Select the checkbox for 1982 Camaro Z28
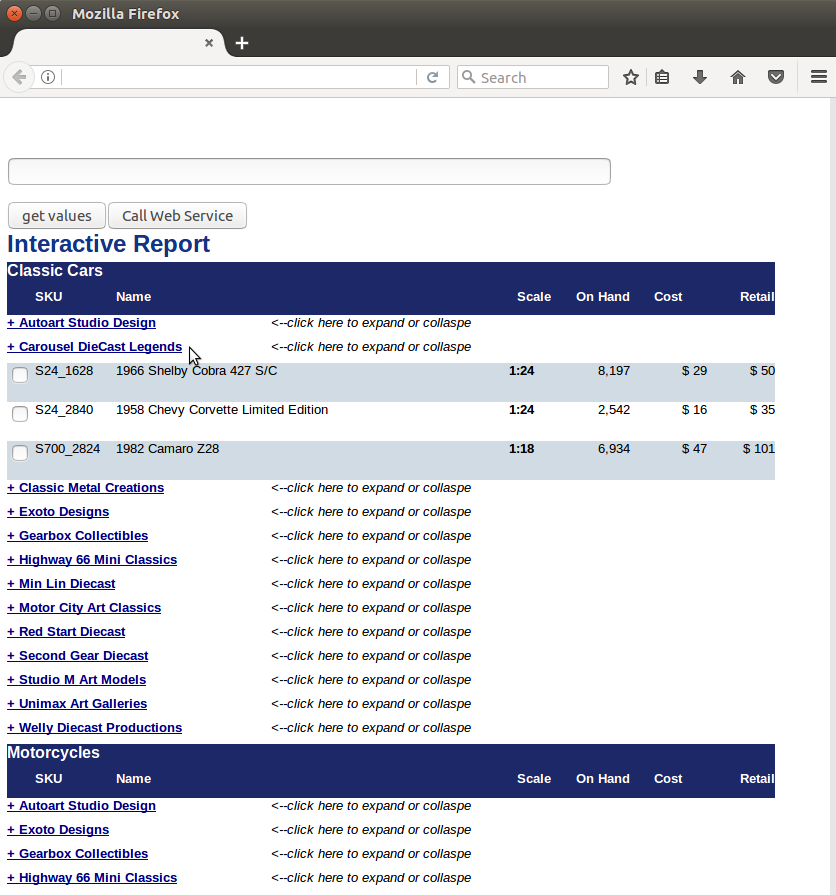The width and height of the screenshot is (836, 895). [x=20, y=453]
